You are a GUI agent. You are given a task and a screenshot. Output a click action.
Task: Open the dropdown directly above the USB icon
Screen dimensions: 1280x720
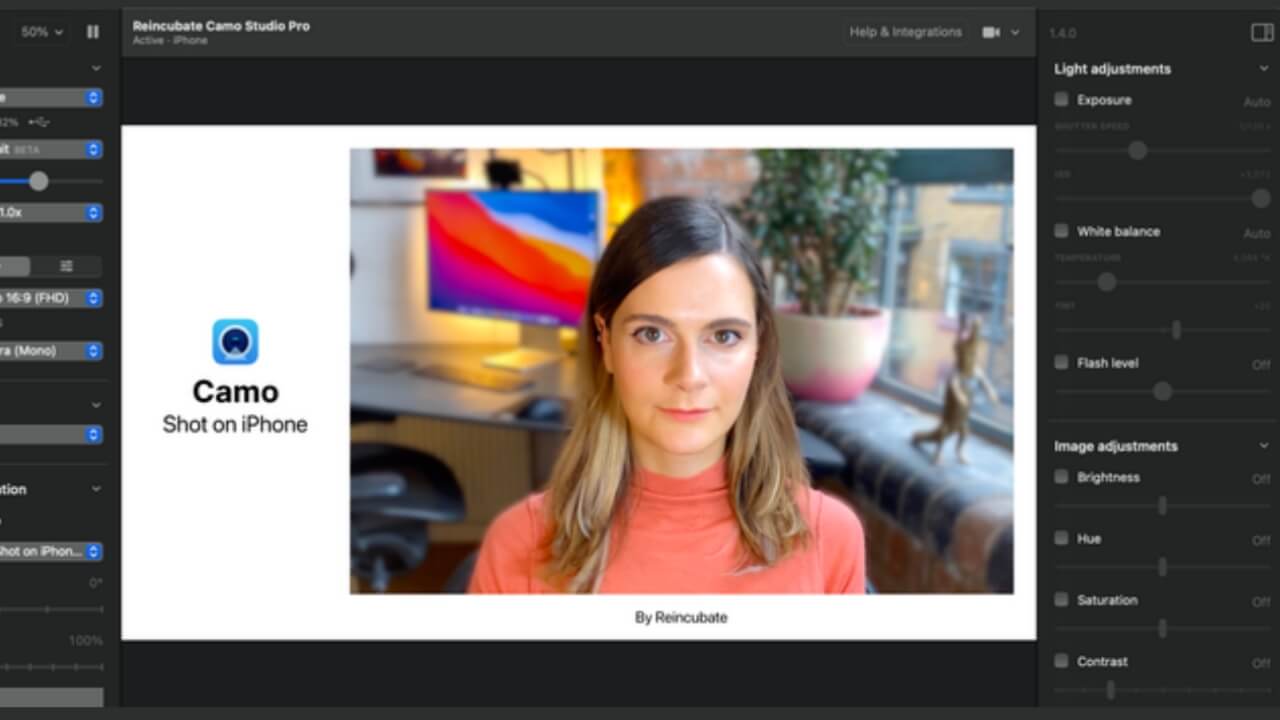[x=50, y=98]
